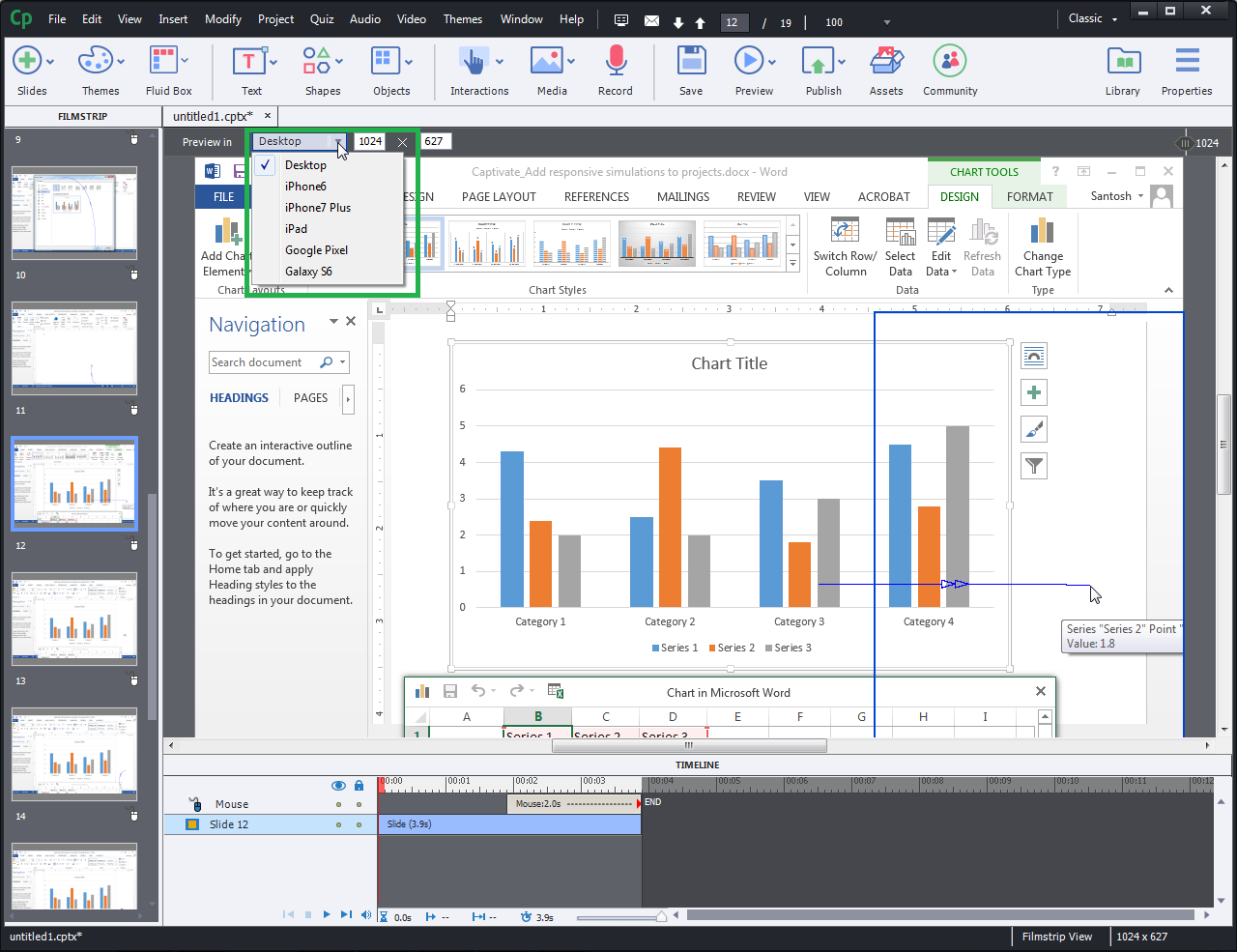Click the comments icon in the top bar
This screenshot has height=952, width=1237.
point(621,20)
